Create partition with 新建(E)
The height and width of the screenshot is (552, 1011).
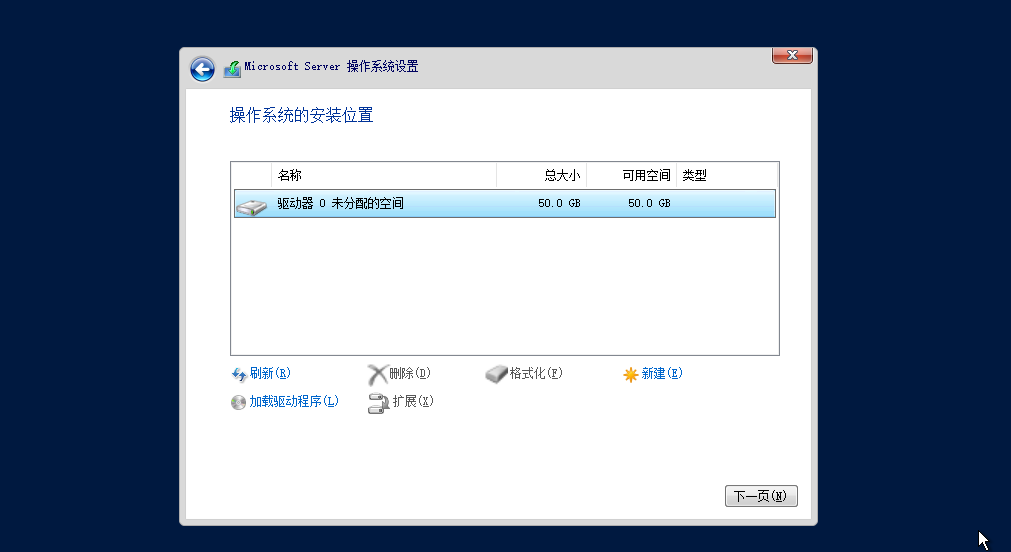tap(662, 373)
